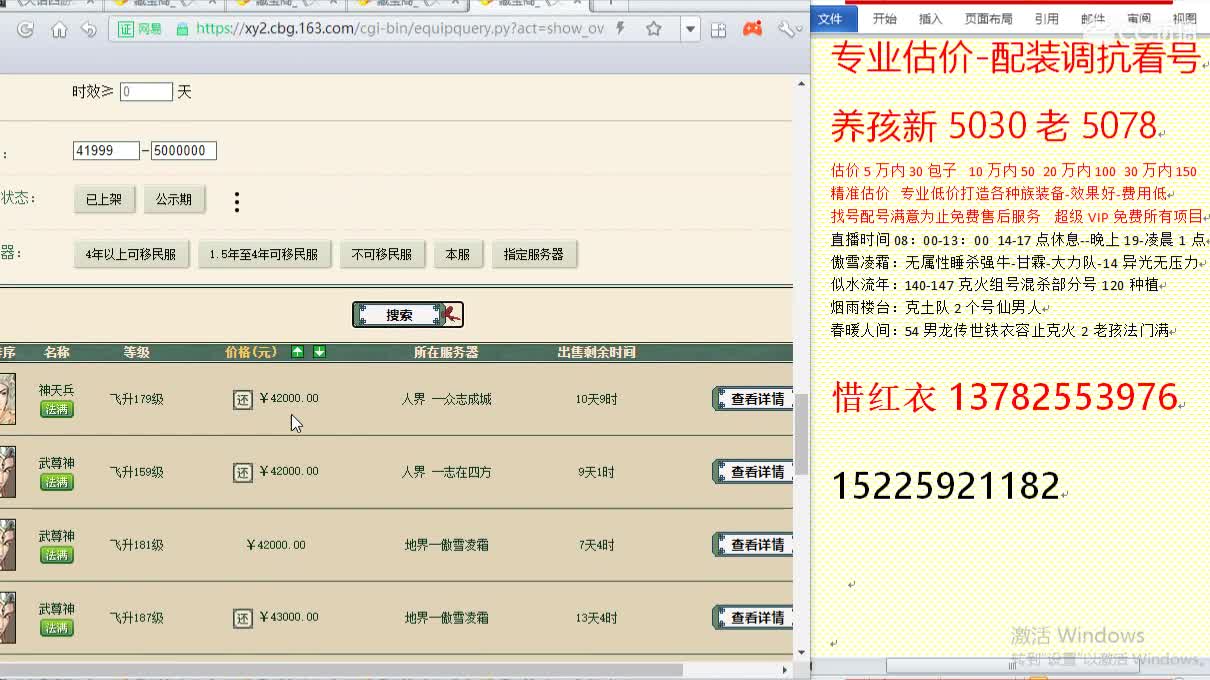The height and width of the screenshot is (680, 1210).
Task: Click the ¥43000.00 price cell
Action: click(x=288, y=618)
